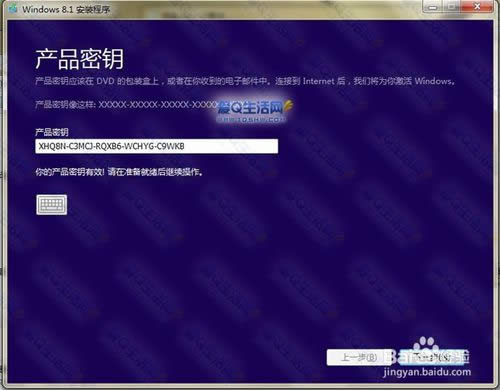This screenshot has width=500, height=390.
Task: Open the on-screen keyboard icon
Action: (52, 205)
